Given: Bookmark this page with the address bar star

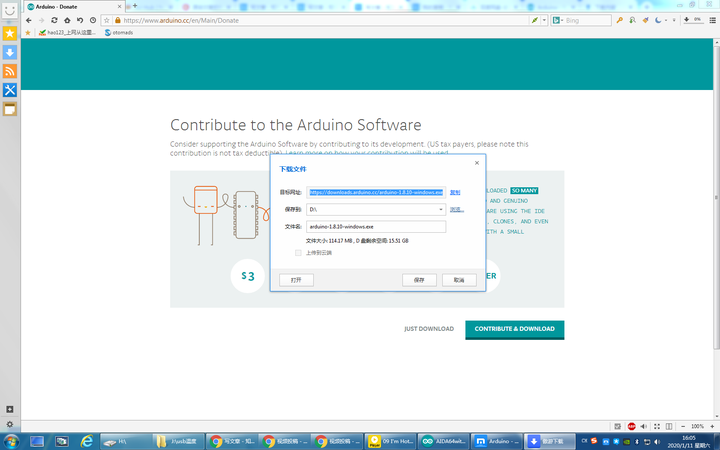Looking at the screenshot, I should [x=107, y=20].
